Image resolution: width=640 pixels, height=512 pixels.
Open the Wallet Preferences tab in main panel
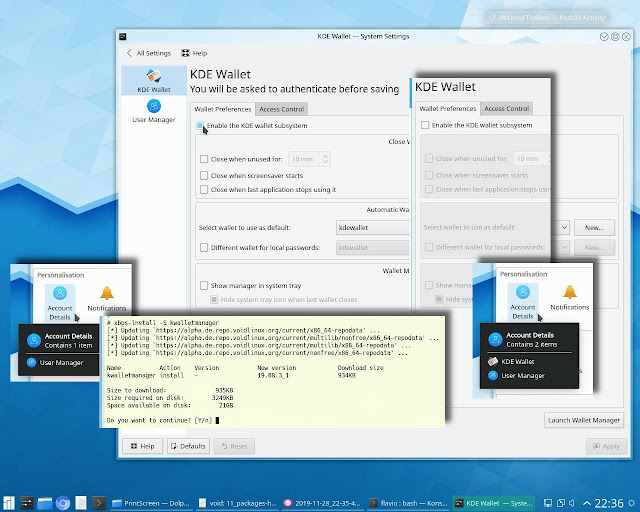coord(222,109)
